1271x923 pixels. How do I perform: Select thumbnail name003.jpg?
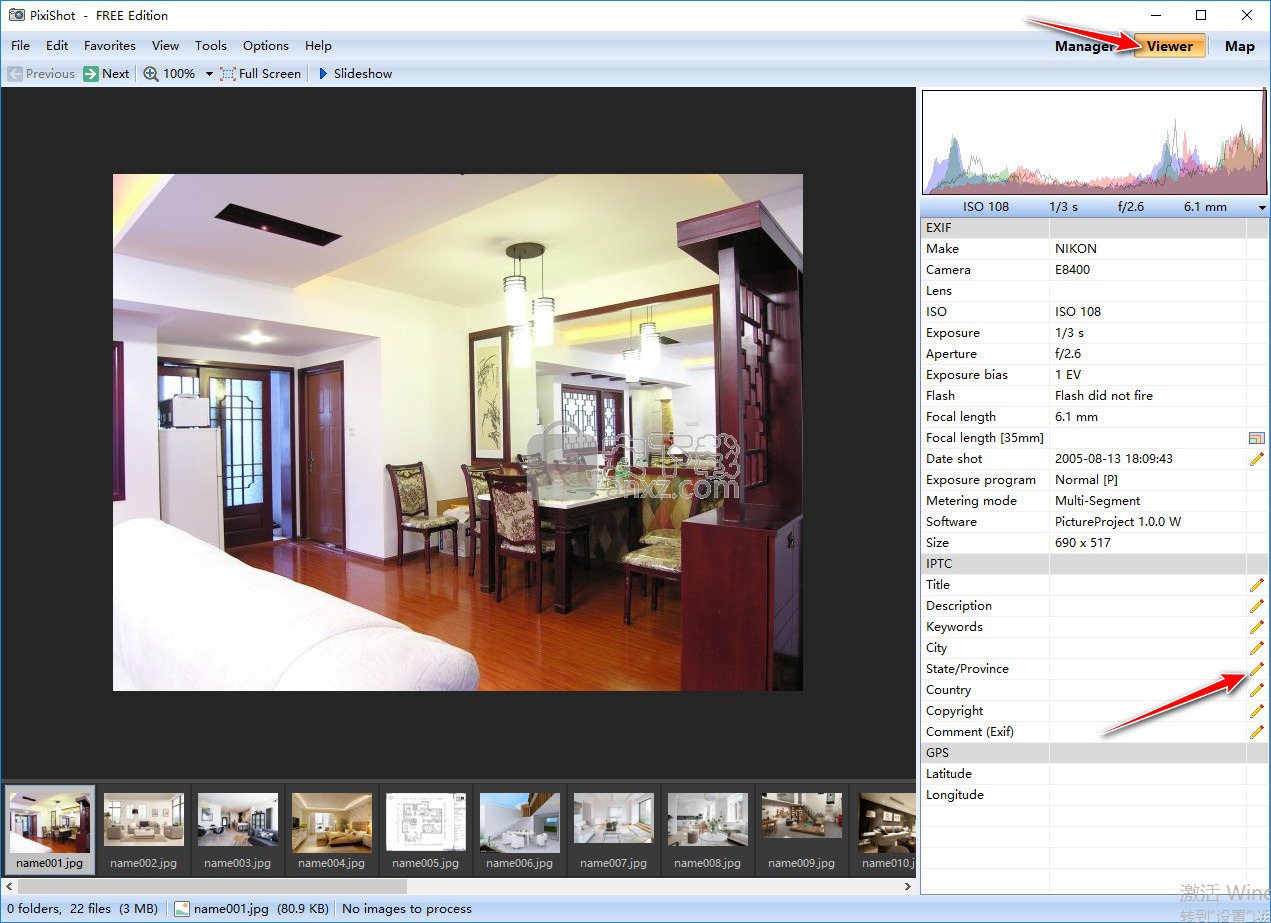238,830
